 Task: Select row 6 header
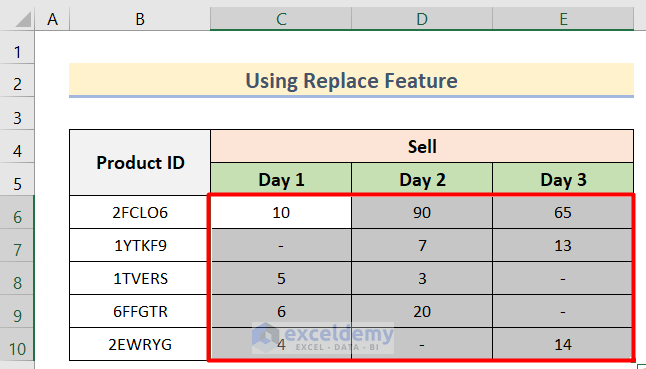coord(17,213)
